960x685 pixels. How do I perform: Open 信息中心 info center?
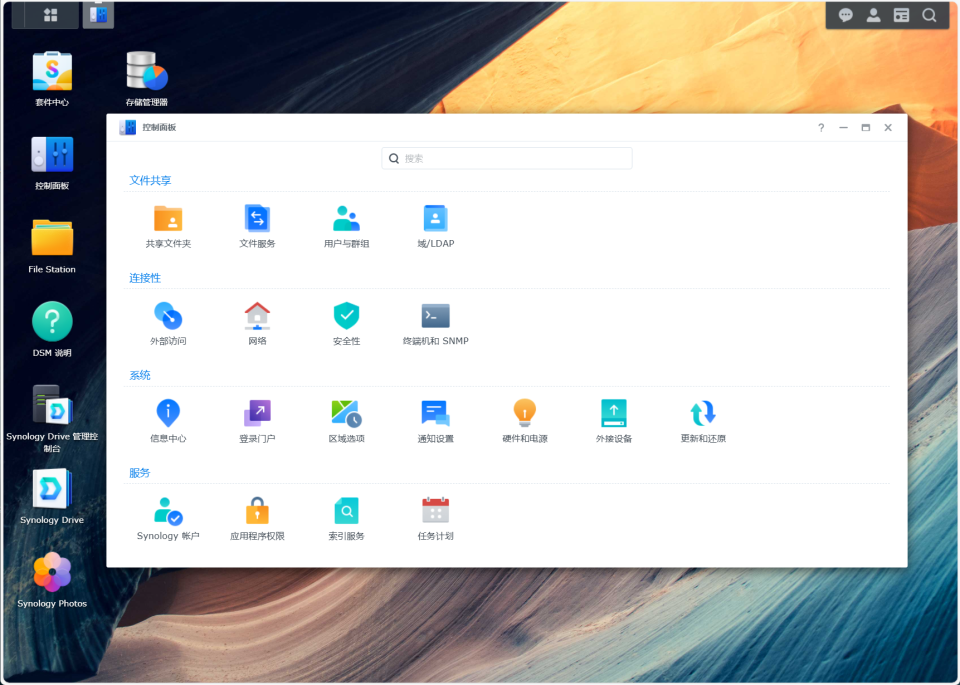tap(168, 420)
